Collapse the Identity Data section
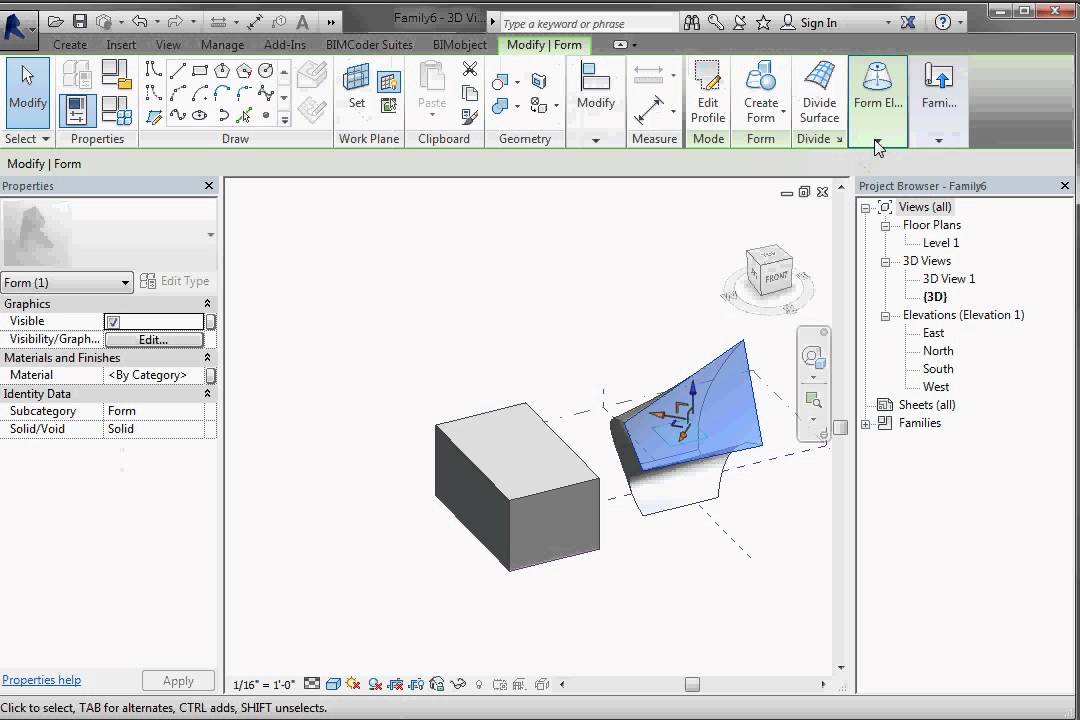The height and width of the screenshot is (720, 1080). pos(207,393)
